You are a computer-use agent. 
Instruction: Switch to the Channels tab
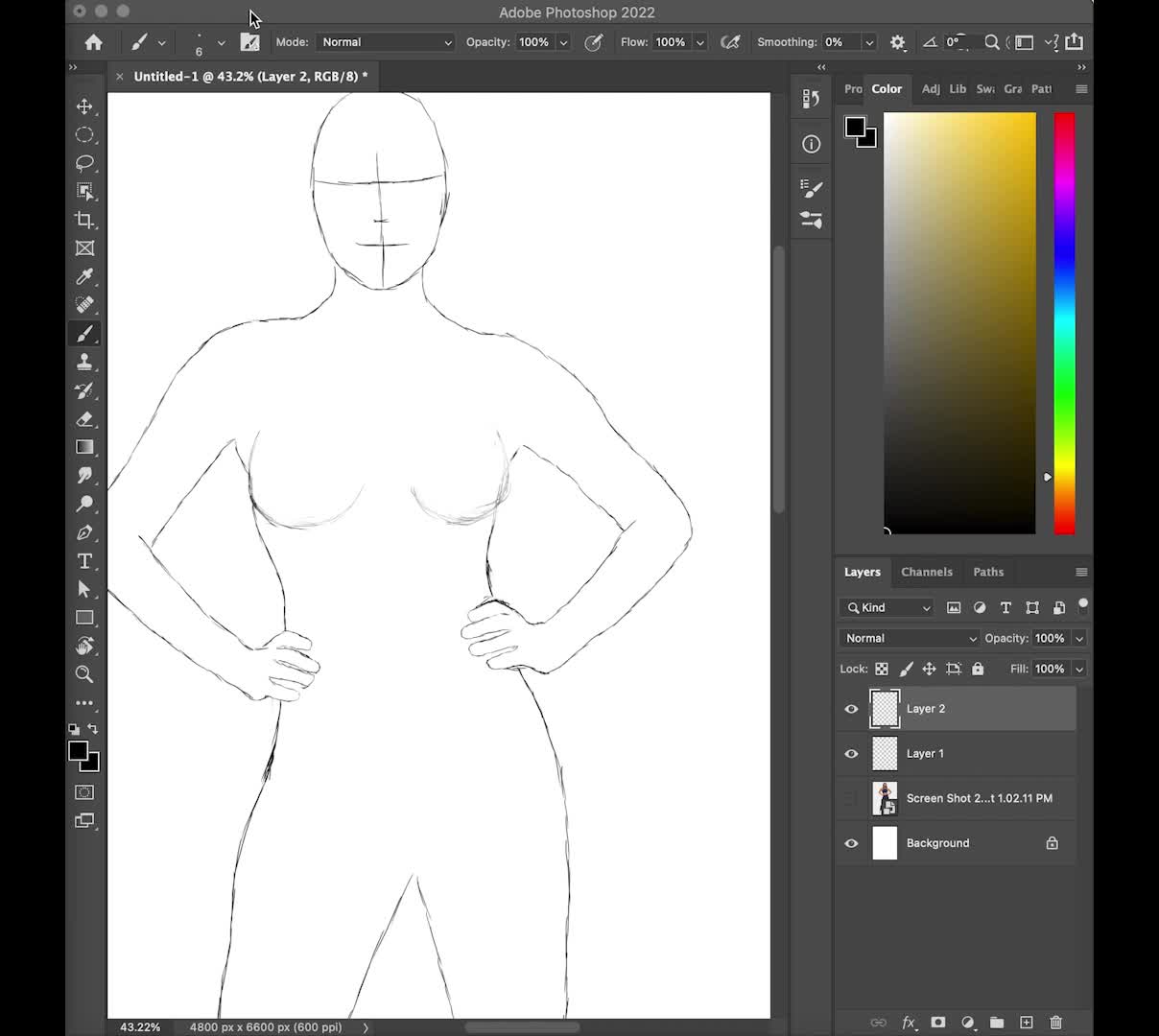[926, 572]
